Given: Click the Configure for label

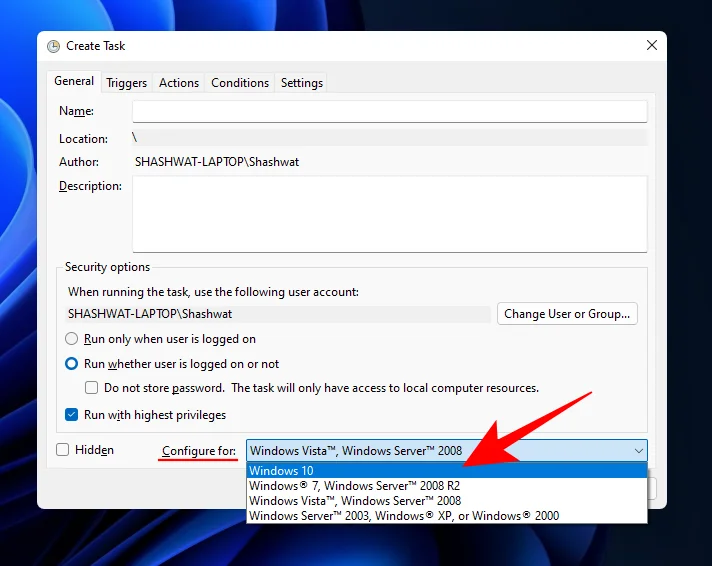Looking at the screenshot, I should coord(198,451).
